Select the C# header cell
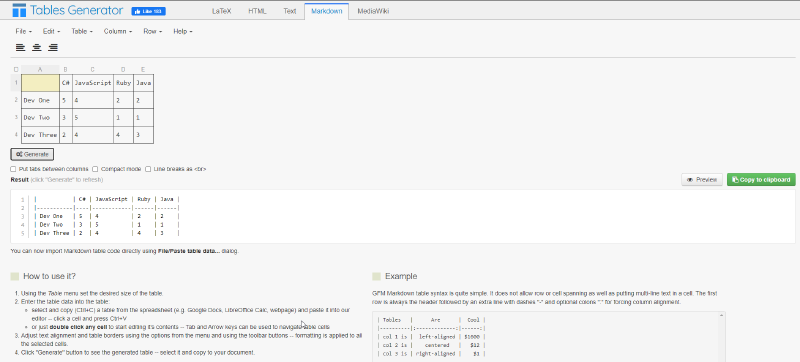This screenshot has width=800, height=362. (x=66, y=83)
